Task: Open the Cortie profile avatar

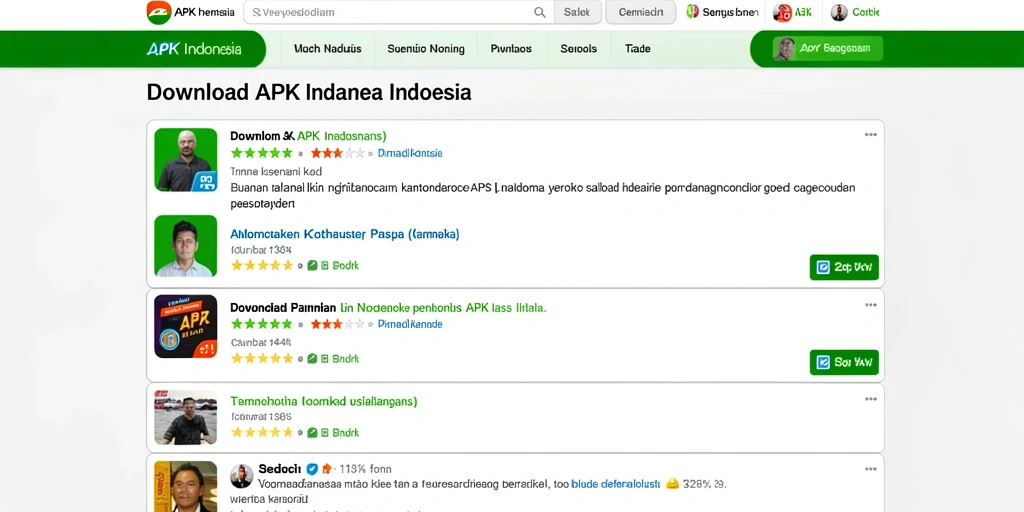Action: (839, 12)
